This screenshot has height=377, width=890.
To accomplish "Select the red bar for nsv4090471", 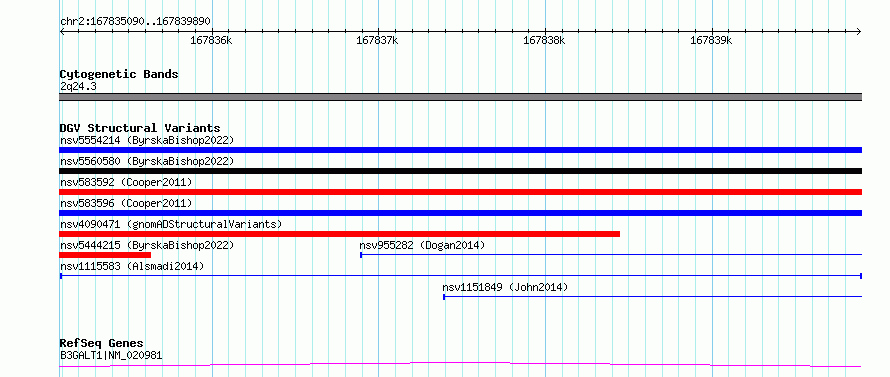I will [339, 234].
